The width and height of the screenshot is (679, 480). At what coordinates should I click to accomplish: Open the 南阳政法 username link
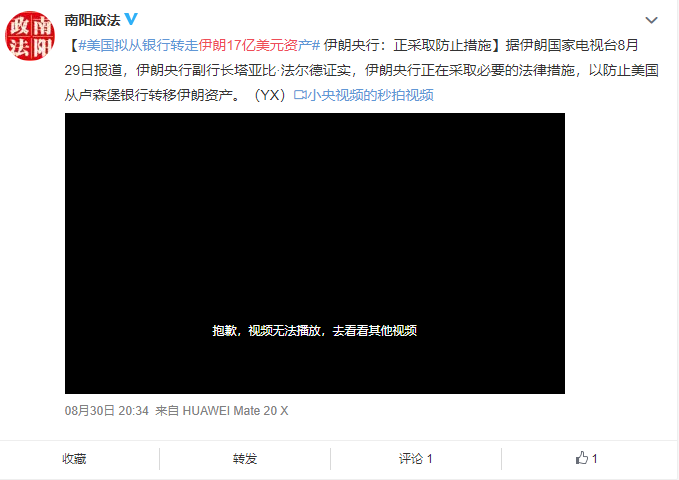(92, 20)
